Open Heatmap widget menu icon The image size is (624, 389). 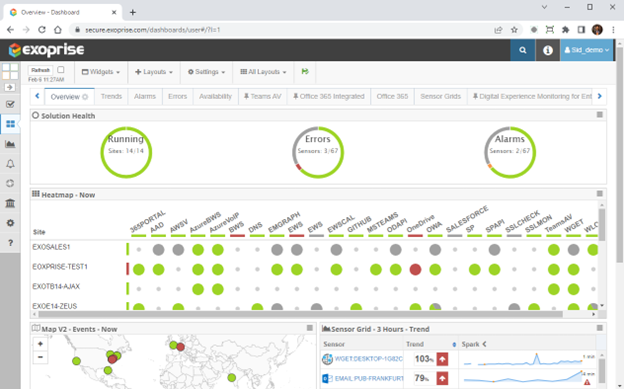[x=600, y=194]
